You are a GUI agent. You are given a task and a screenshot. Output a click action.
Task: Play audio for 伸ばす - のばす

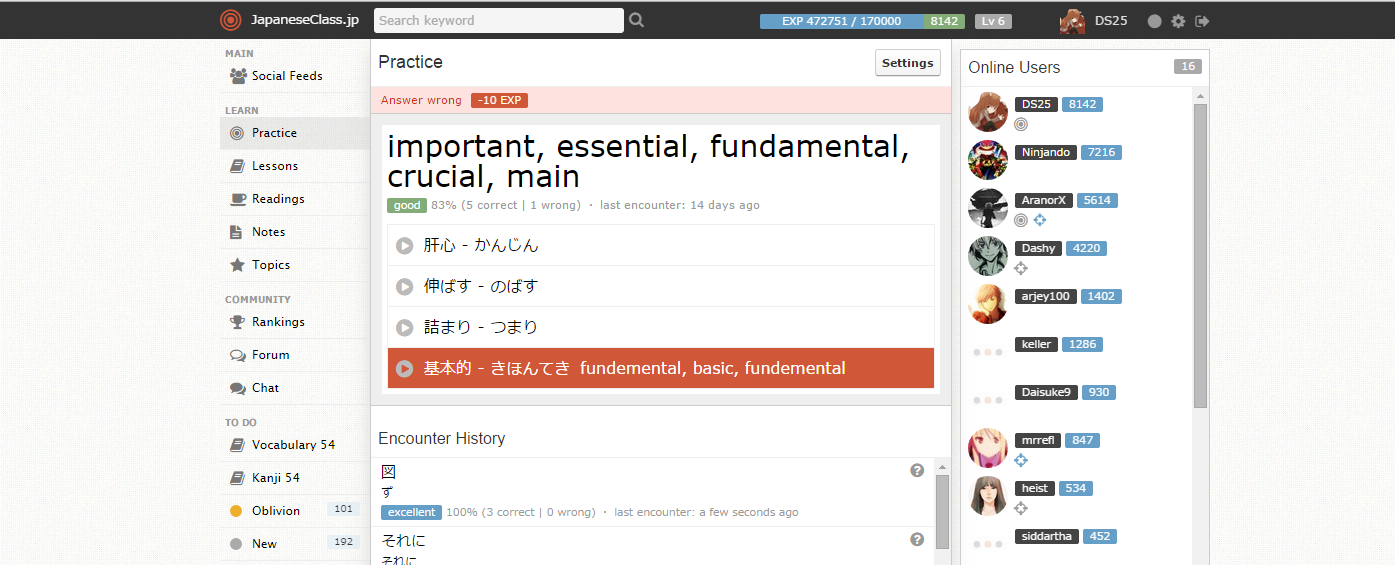404,287
